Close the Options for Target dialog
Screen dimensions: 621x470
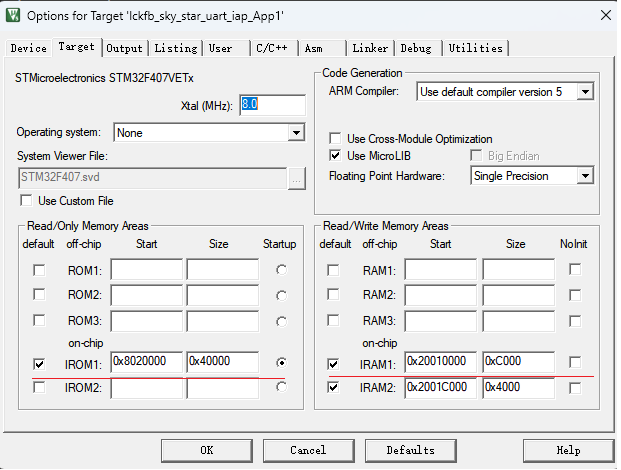[606, 15]
